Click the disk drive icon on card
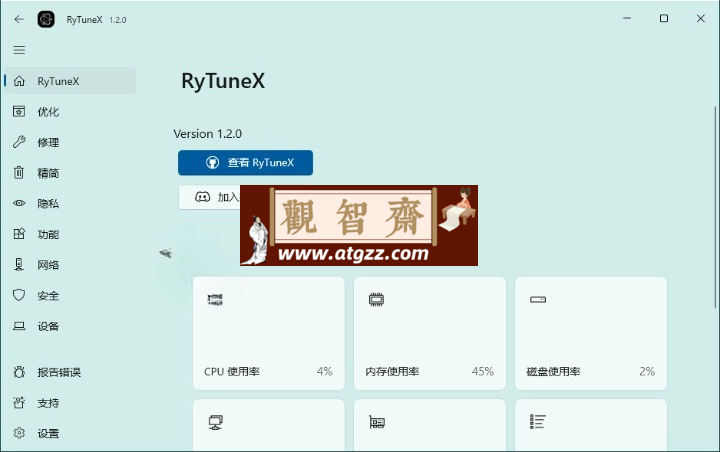Viewport: 720px width, 452px height. tap(538, 300)
